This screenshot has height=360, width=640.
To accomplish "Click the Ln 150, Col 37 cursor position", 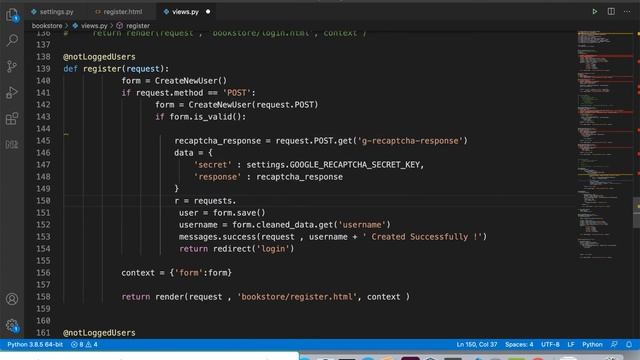I will 477,344.
